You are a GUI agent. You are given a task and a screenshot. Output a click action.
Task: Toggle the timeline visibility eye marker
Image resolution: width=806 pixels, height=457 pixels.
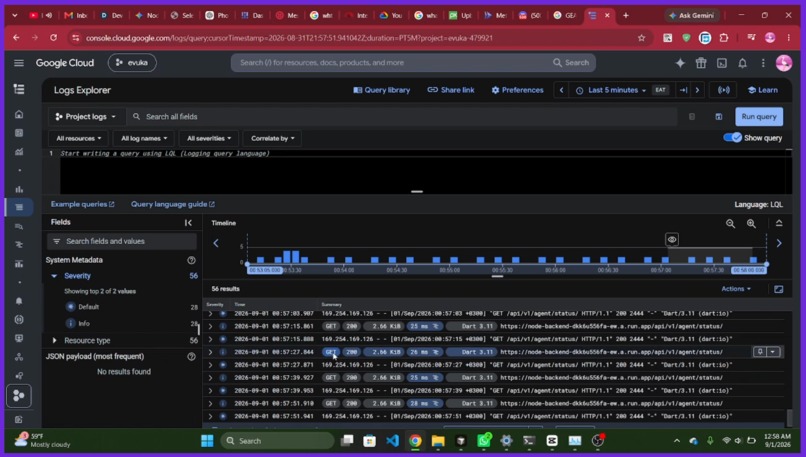(672, 240)
